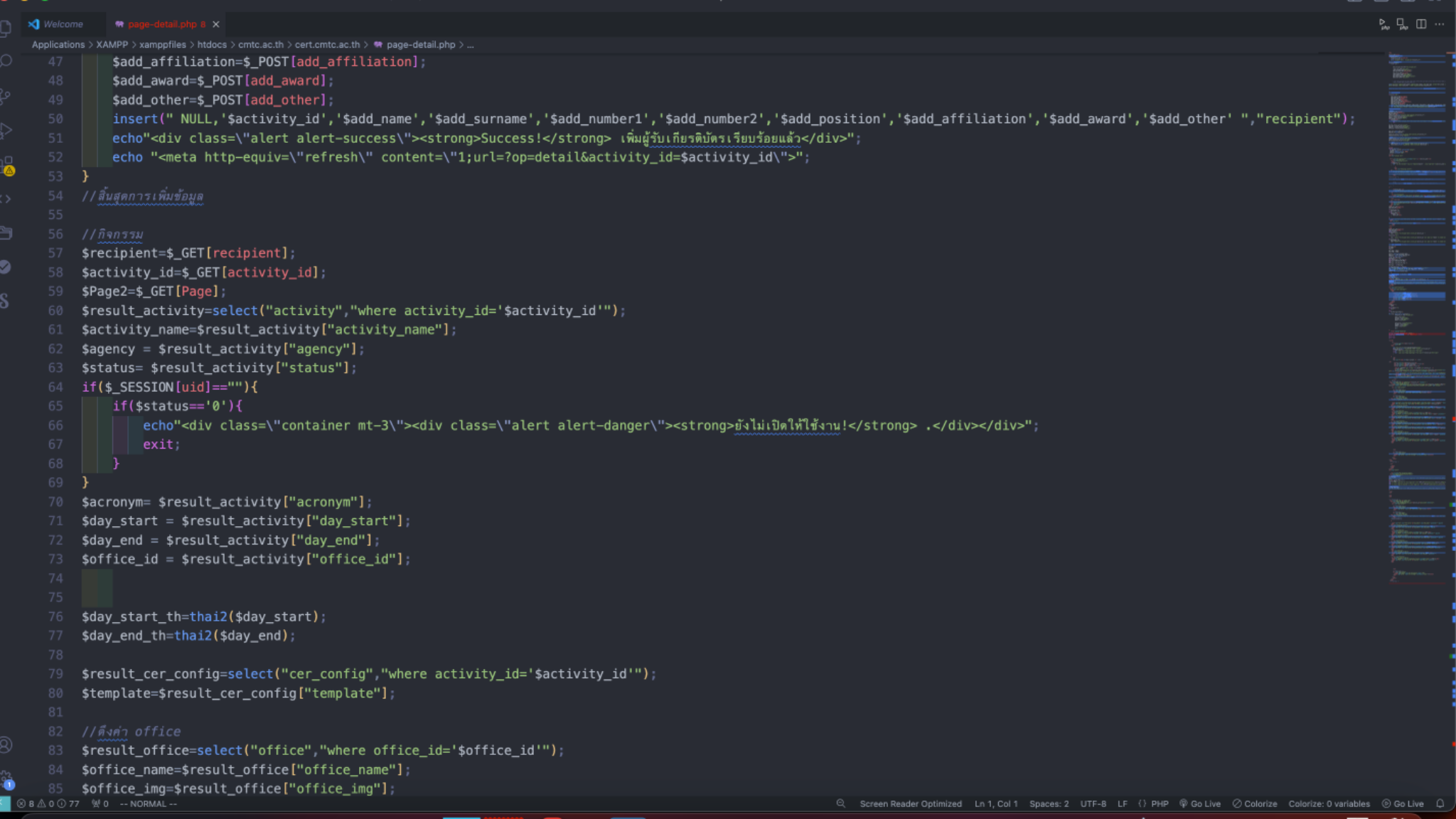
Task: Expand the trailing ellipsis breadcrumb
Action: pyautogui.click(x=471, y=44)
